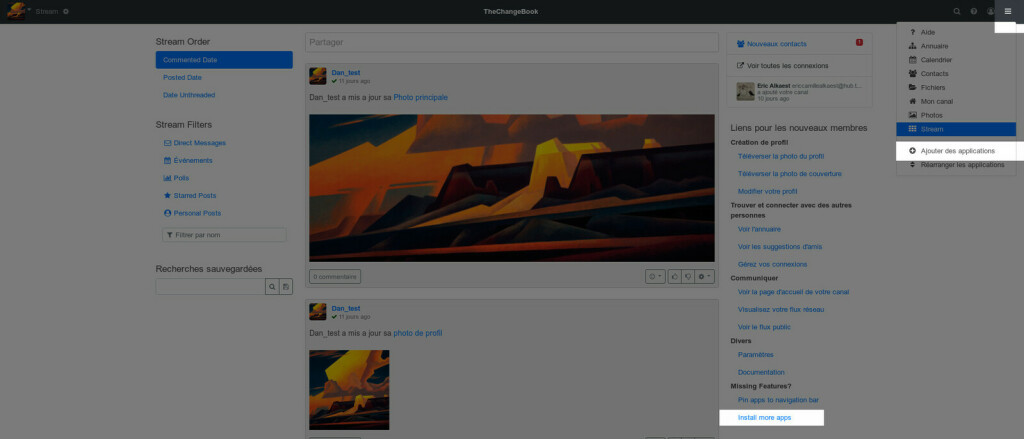The height and width of the screenshot is (439, 1024).
Task: Open Fichiers in the apps menu
Action: (x=956, y=88)
